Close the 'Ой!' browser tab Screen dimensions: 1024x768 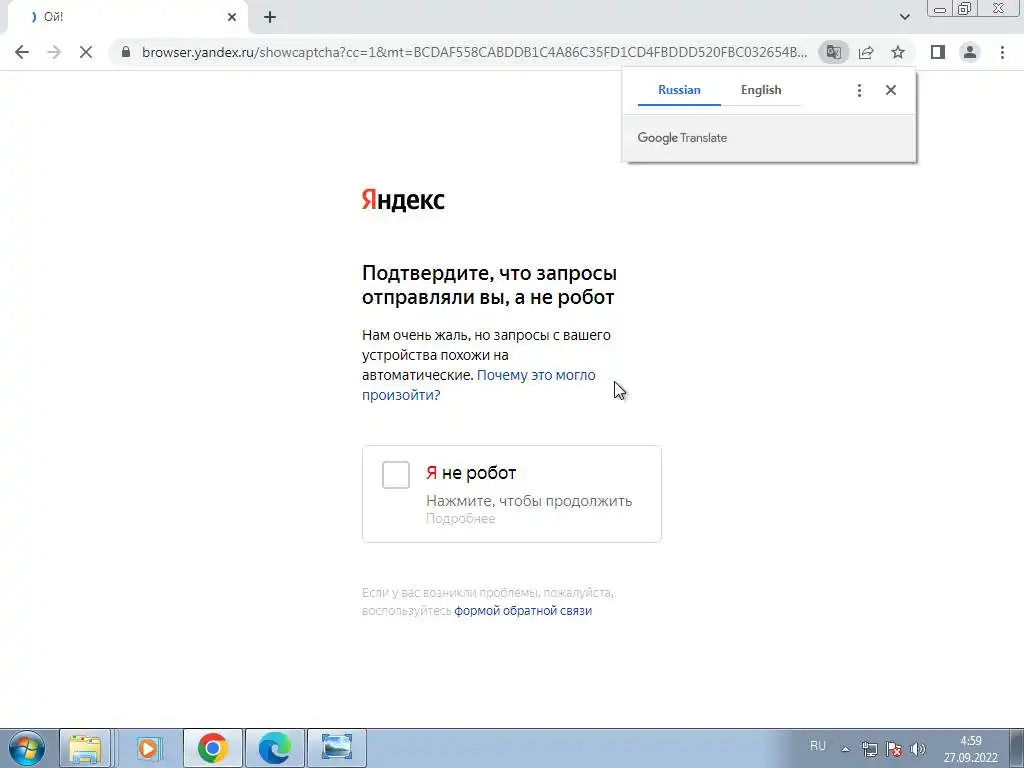[232, 18]
